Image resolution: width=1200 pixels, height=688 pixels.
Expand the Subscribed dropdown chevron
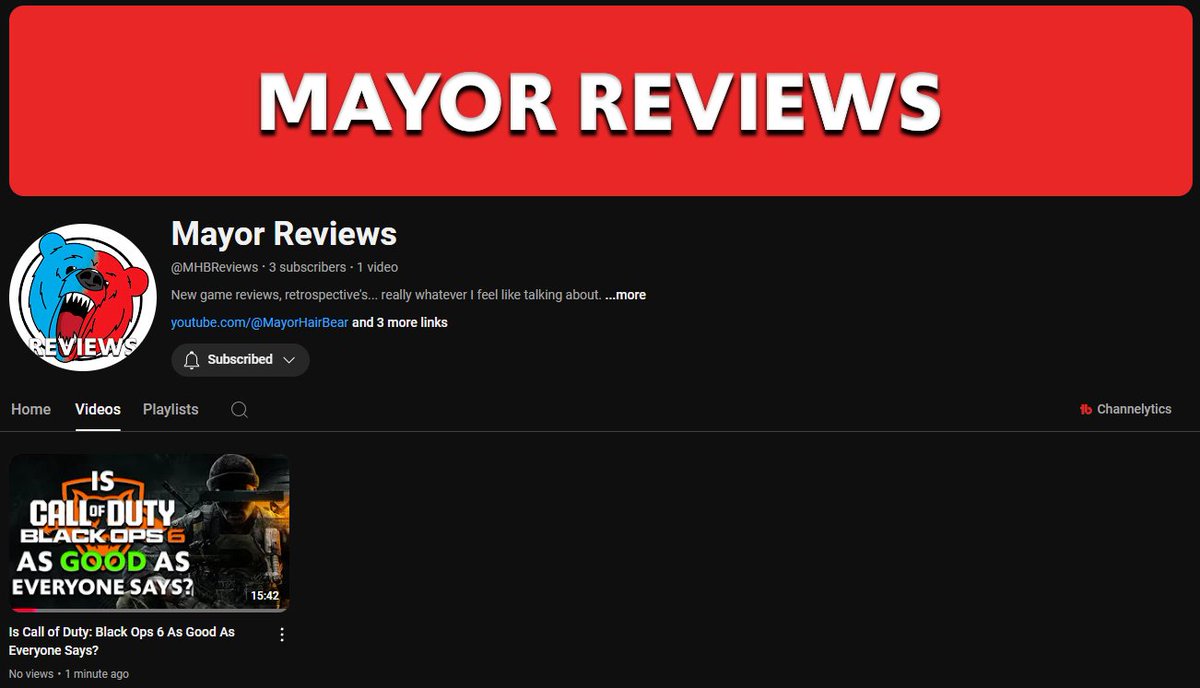[289, 360]
